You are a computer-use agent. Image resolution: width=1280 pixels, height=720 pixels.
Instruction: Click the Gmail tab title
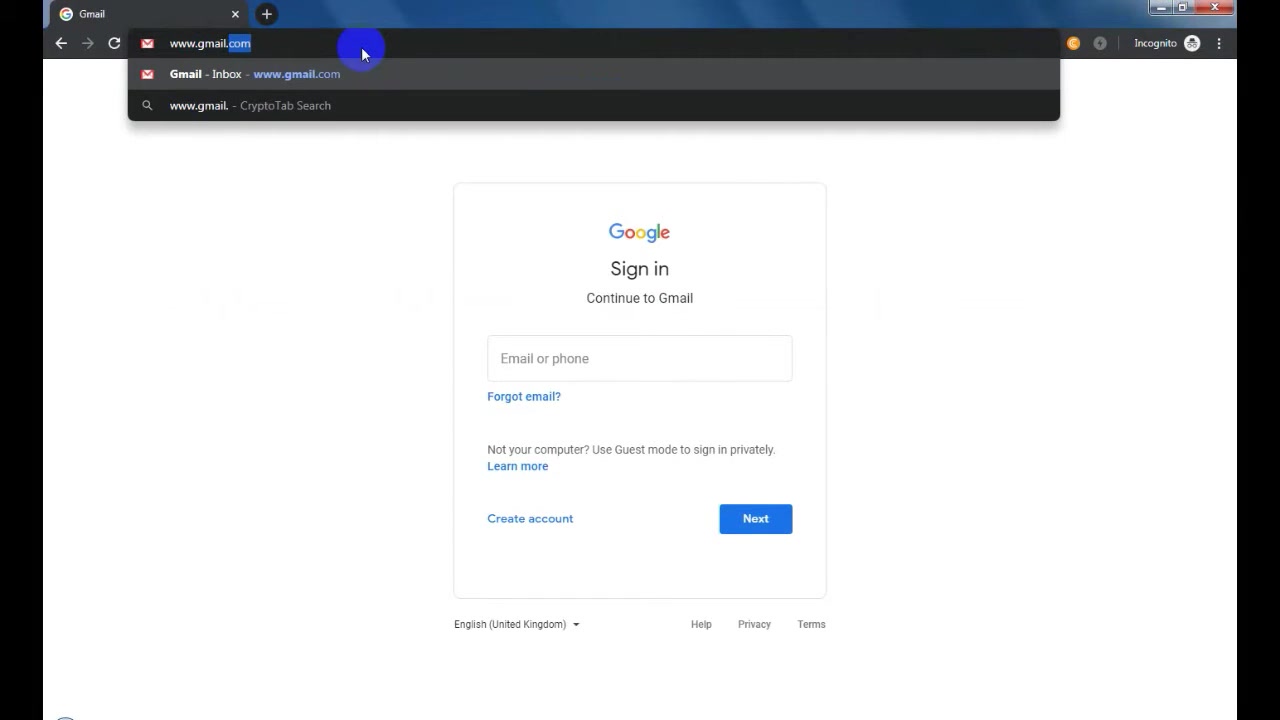pyautogui.click(x=92, y=14)
